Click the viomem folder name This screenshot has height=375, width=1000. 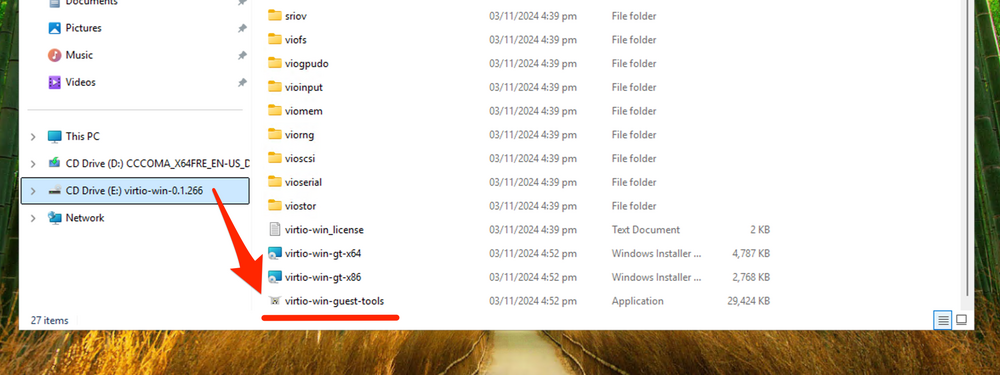point(304,111)
